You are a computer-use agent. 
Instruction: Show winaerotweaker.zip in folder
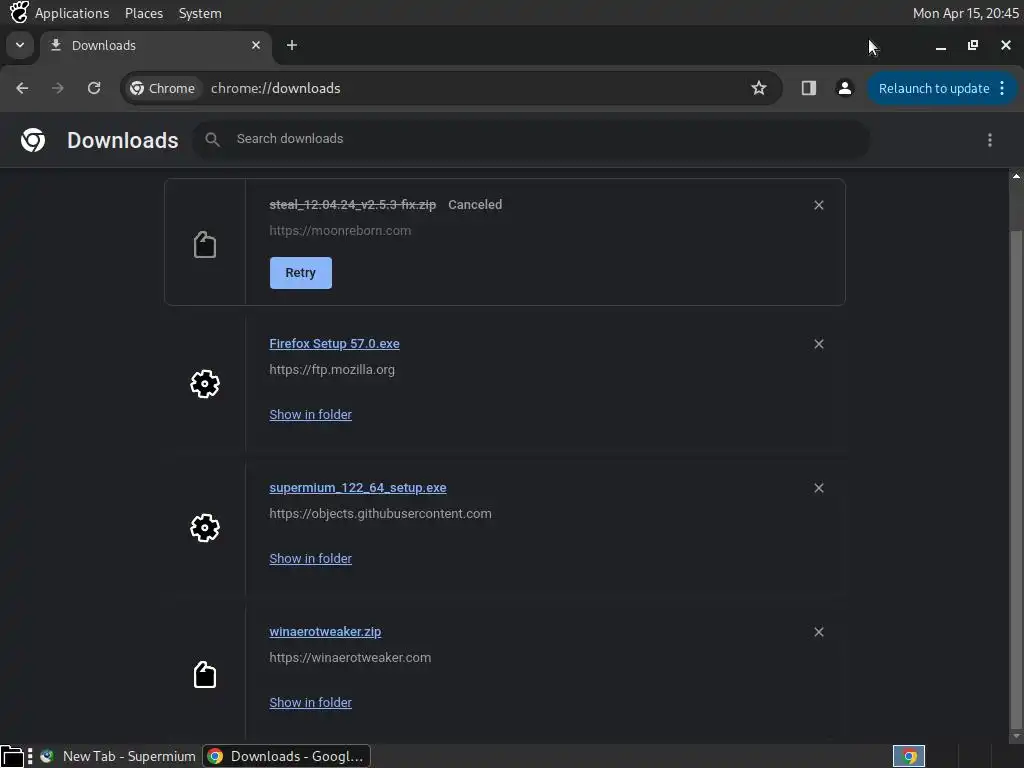pyautogui.click(x=310, y=703)
